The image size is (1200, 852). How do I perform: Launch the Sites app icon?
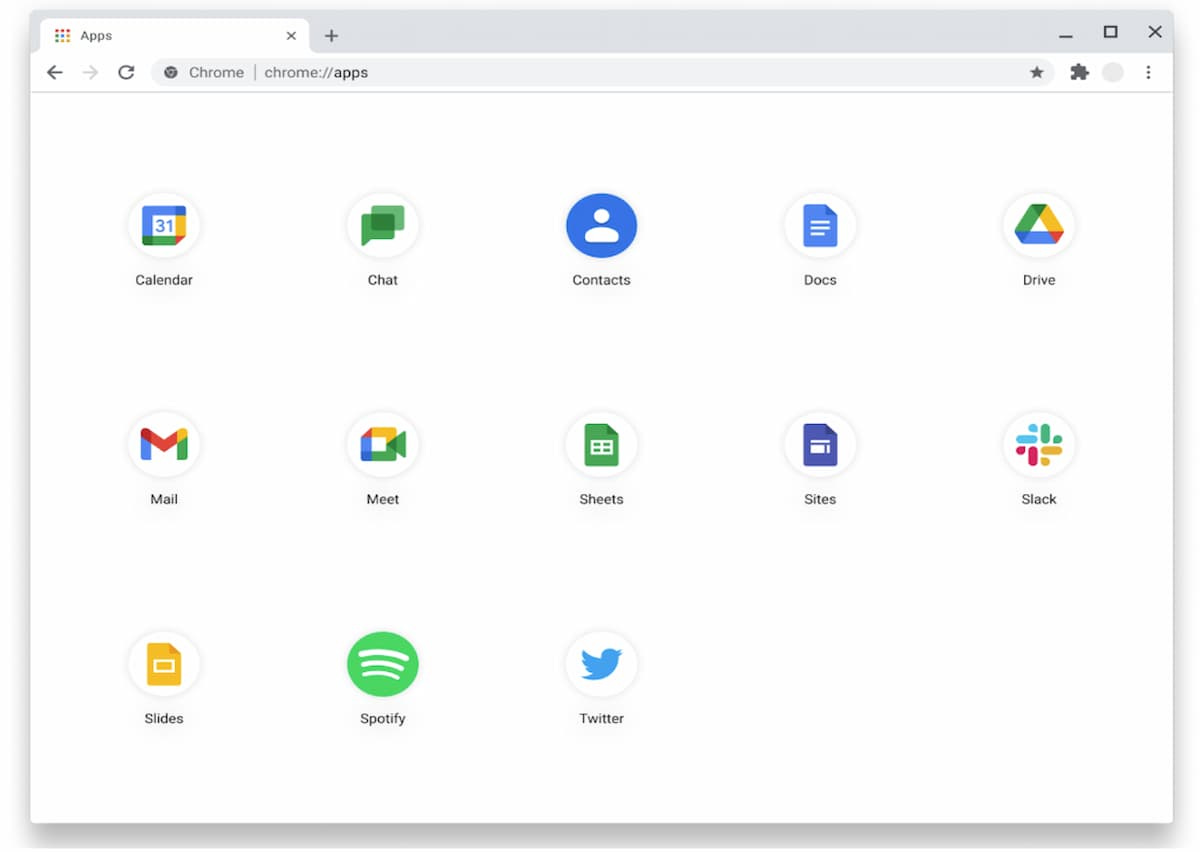tap(820, 445)
